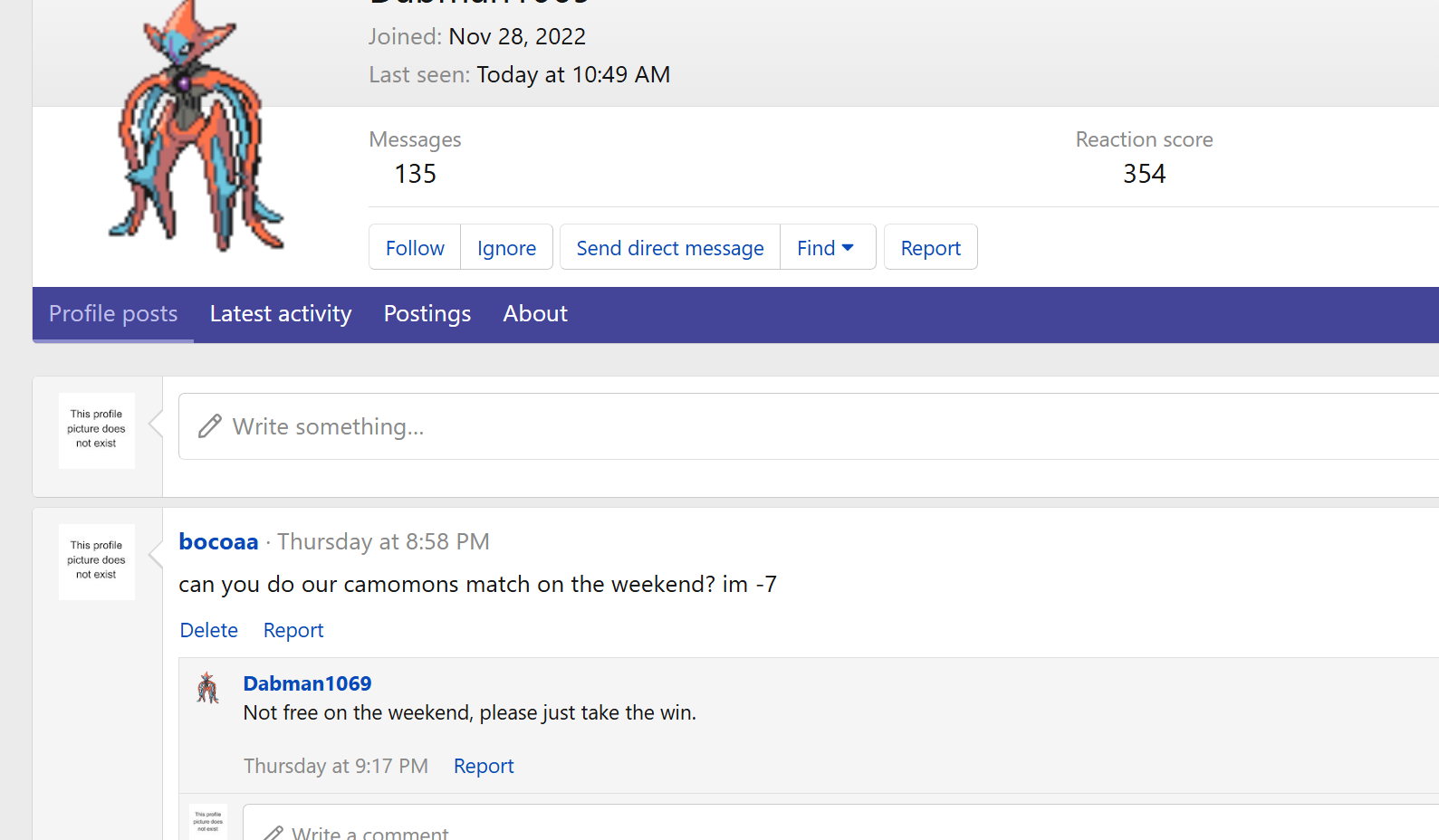Open Dabman1069's profile from comment
This screenshot has height=840, width=1439.
[x=307, y=683]
